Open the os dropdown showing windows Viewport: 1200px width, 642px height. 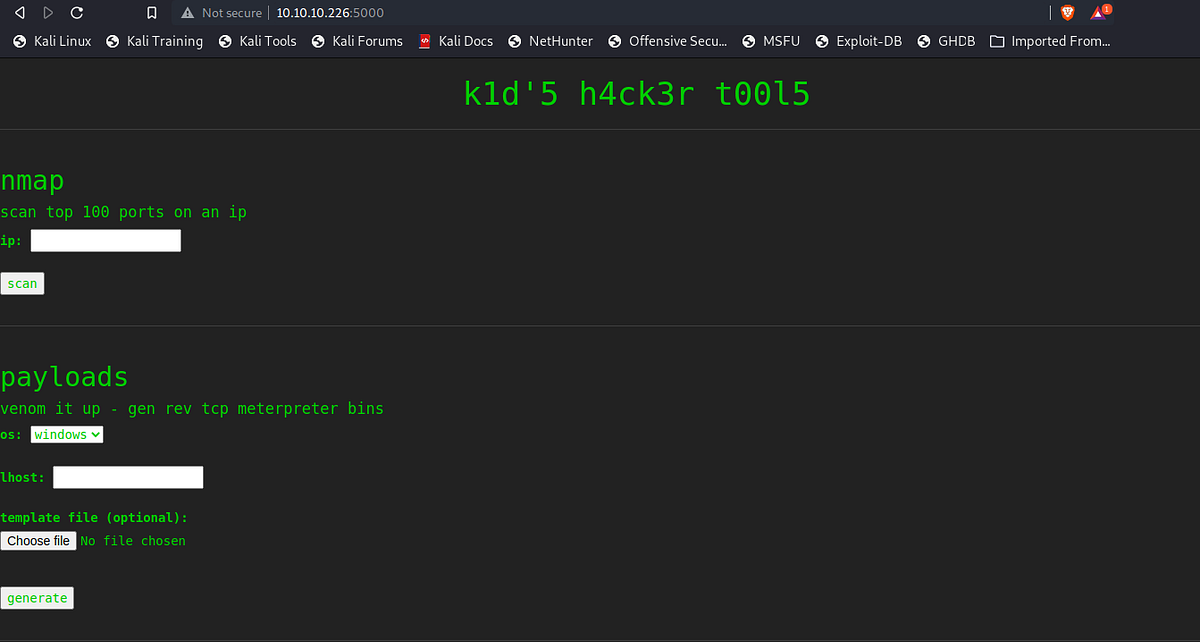[66, 434]
